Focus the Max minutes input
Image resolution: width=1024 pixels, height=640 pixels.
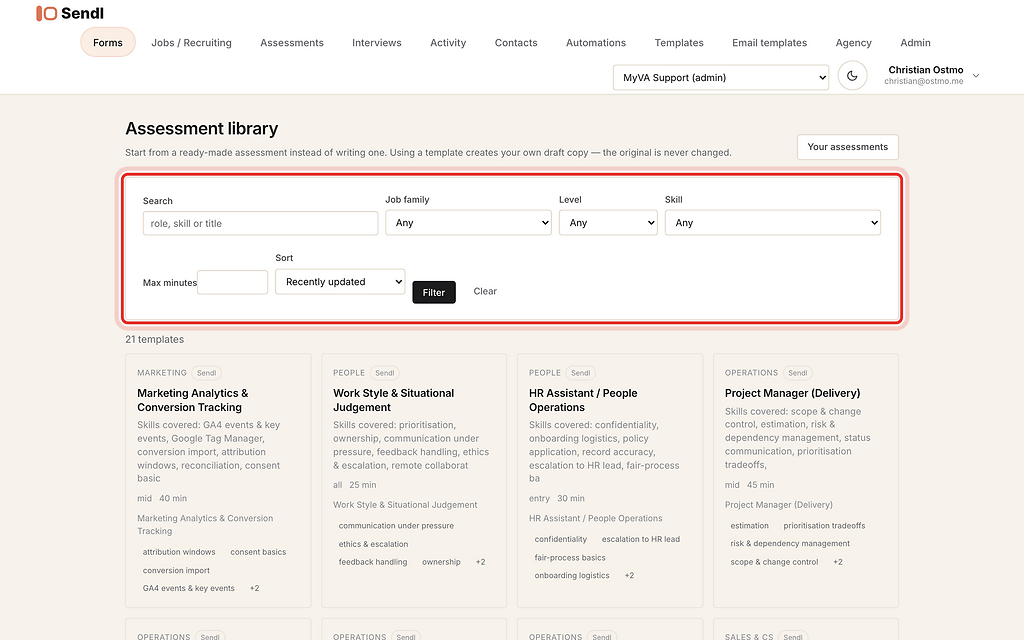(232, 283)
